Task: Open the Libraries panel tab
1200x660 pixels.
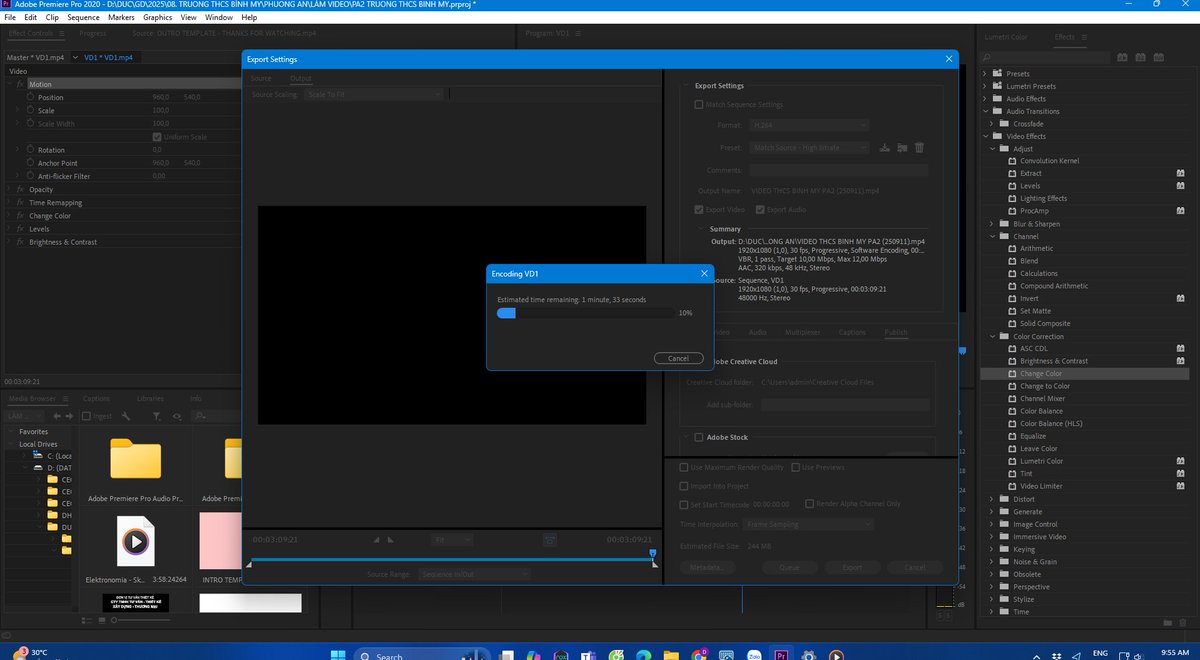Action: click(150, 398)
